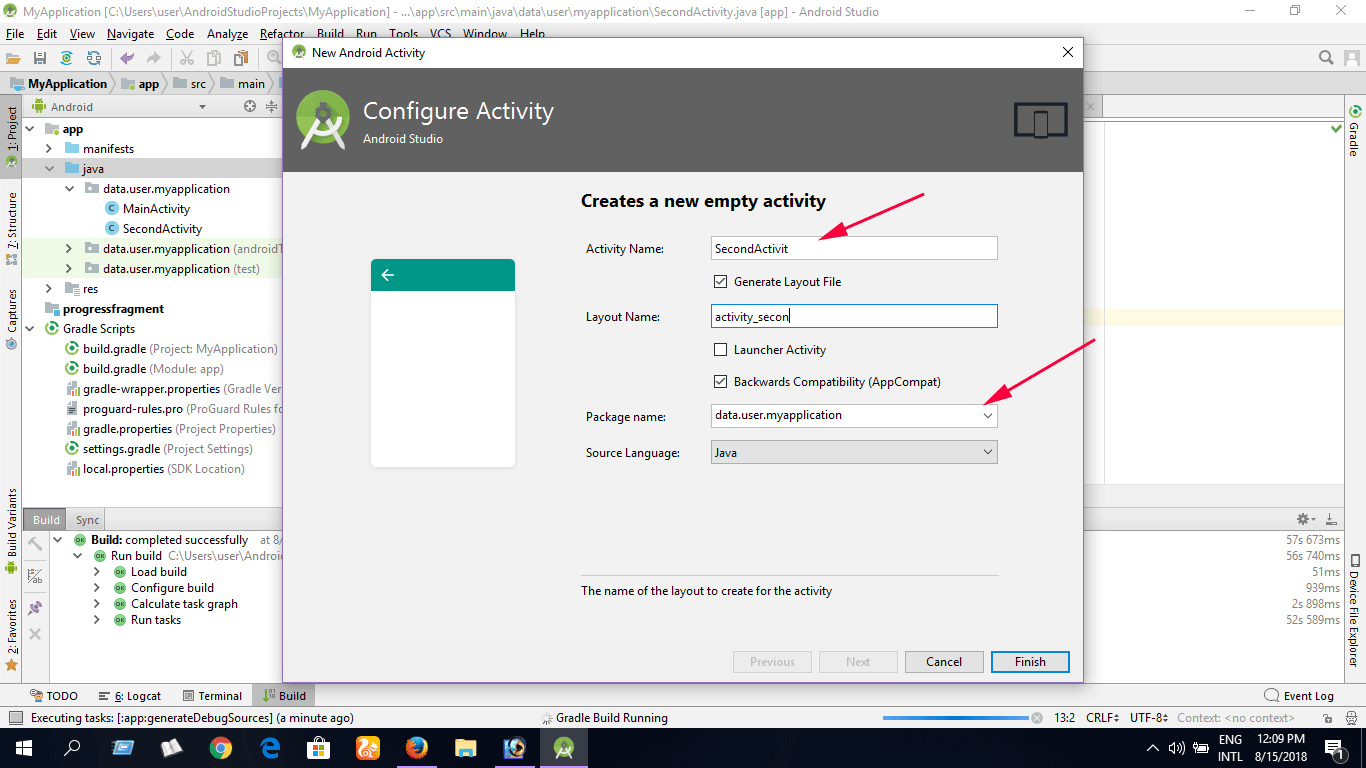Open the Navigate menu
The height and width of the screenshot is (768, 1366).
click(130, 34)
